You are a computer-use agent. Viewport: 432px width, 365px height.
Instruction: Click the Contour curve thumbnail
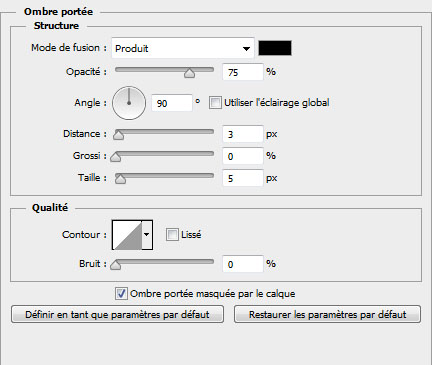pos(127,235)
